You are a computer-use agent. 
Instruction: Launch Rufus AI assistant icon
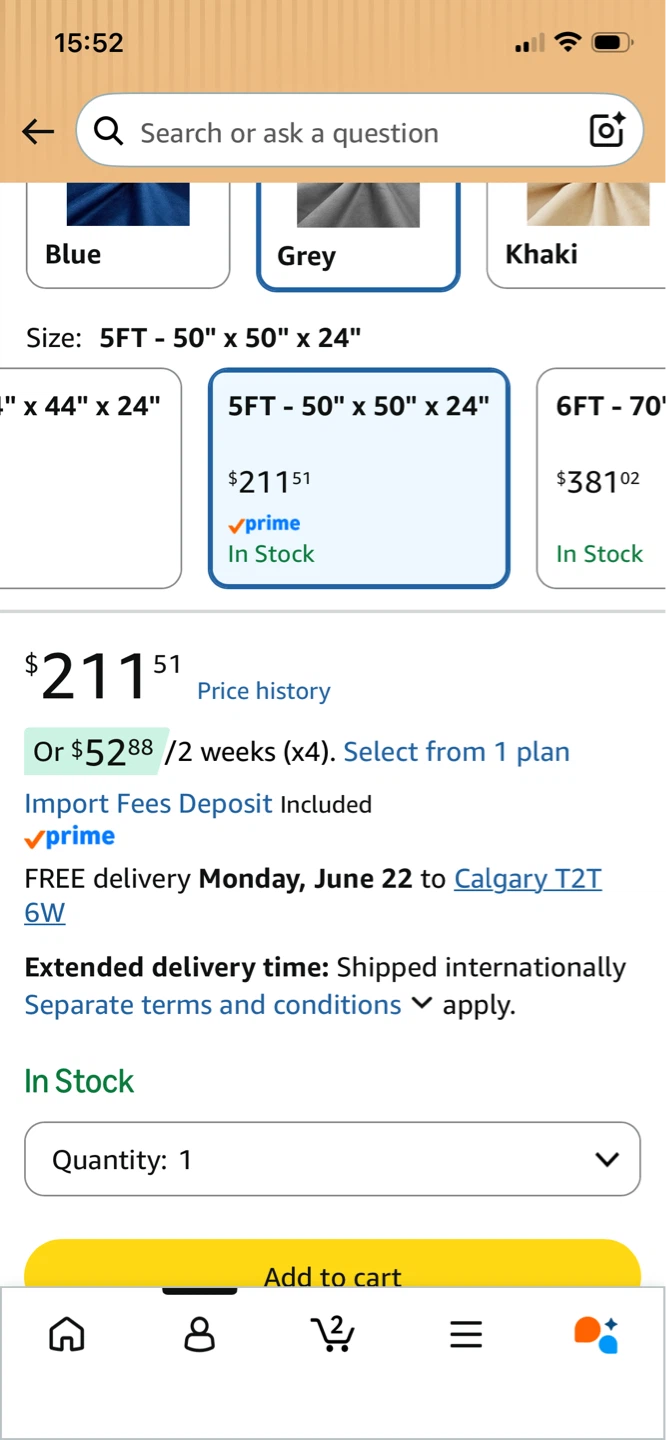[596, 1334]
